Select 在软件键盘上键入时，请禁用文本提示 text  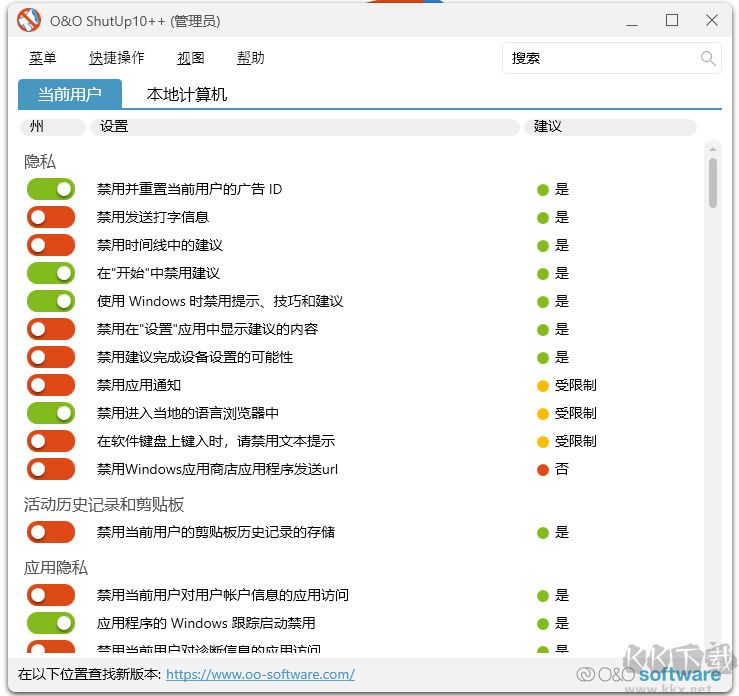point(216,441)
